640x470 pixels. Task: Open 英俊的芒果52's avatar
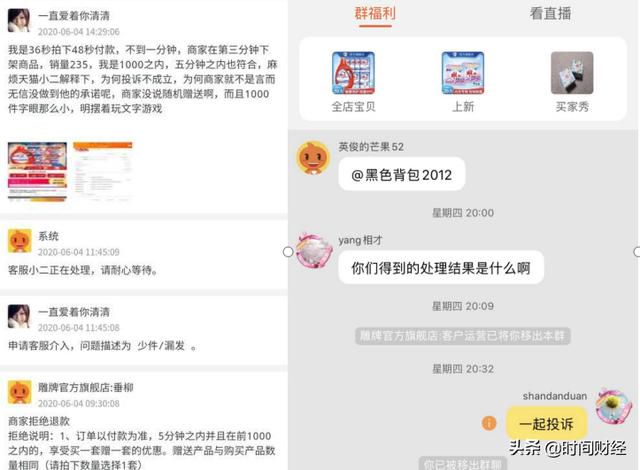[x=313, y=158]
